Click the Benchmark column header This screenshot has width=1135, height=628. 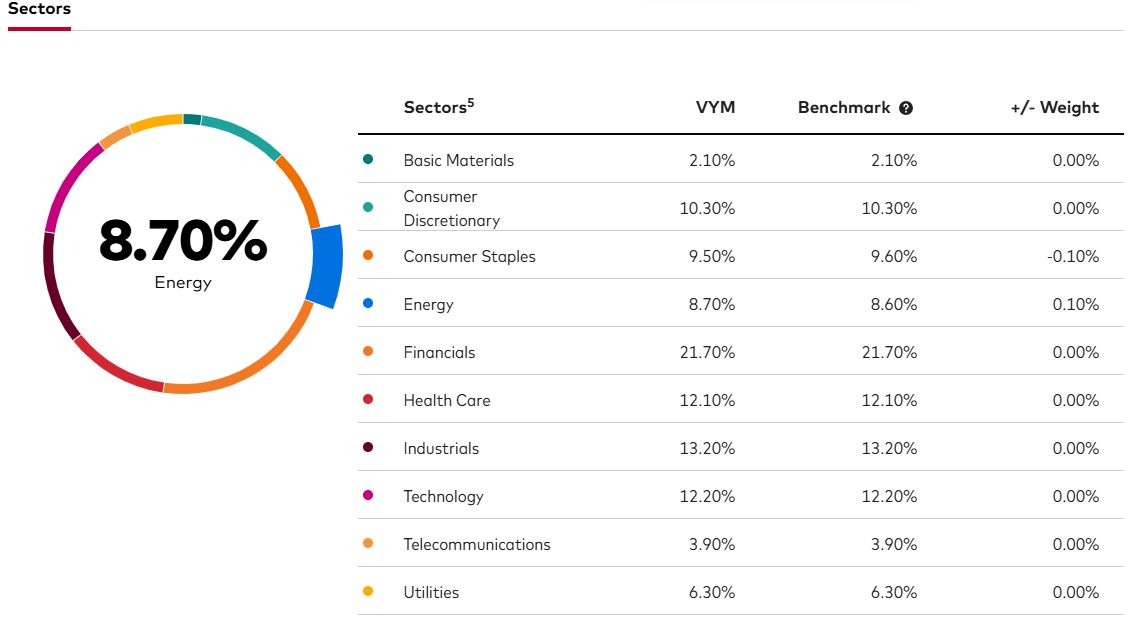(x=844, y=108)
